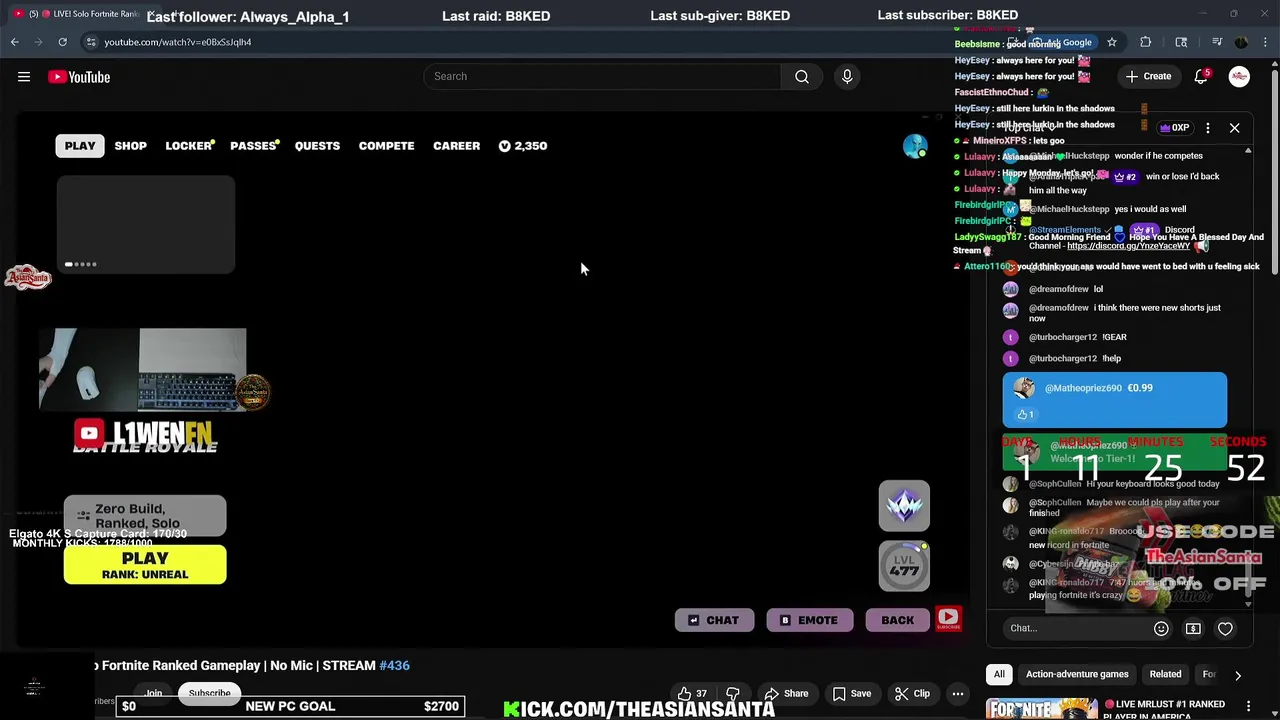1280x720 pixels.
Task: Send a heart reaction in chat
Action: click(1225, 628)
